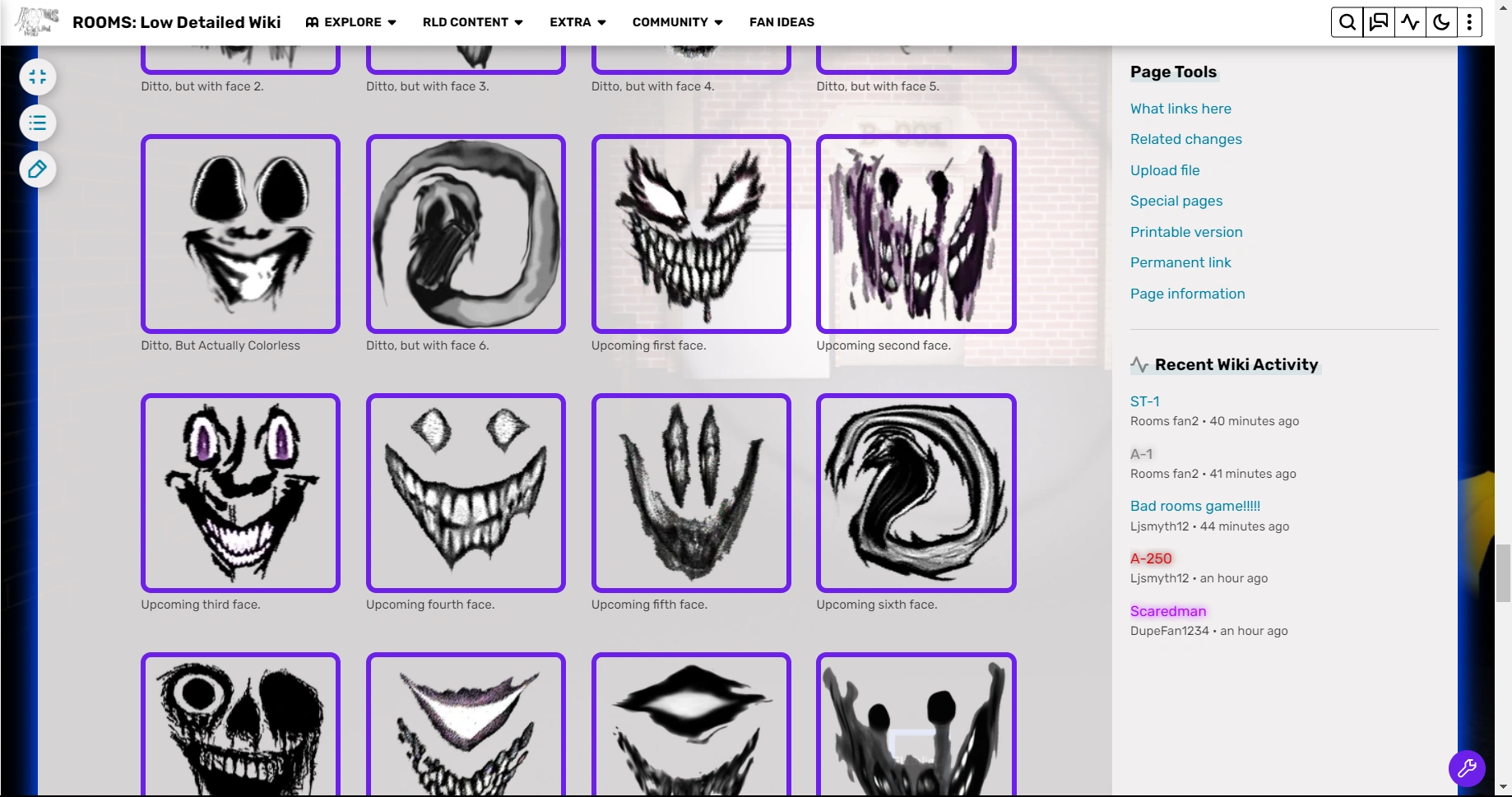Edit this page using the pencil icon
1512x797 pixels.
(37, 169)
